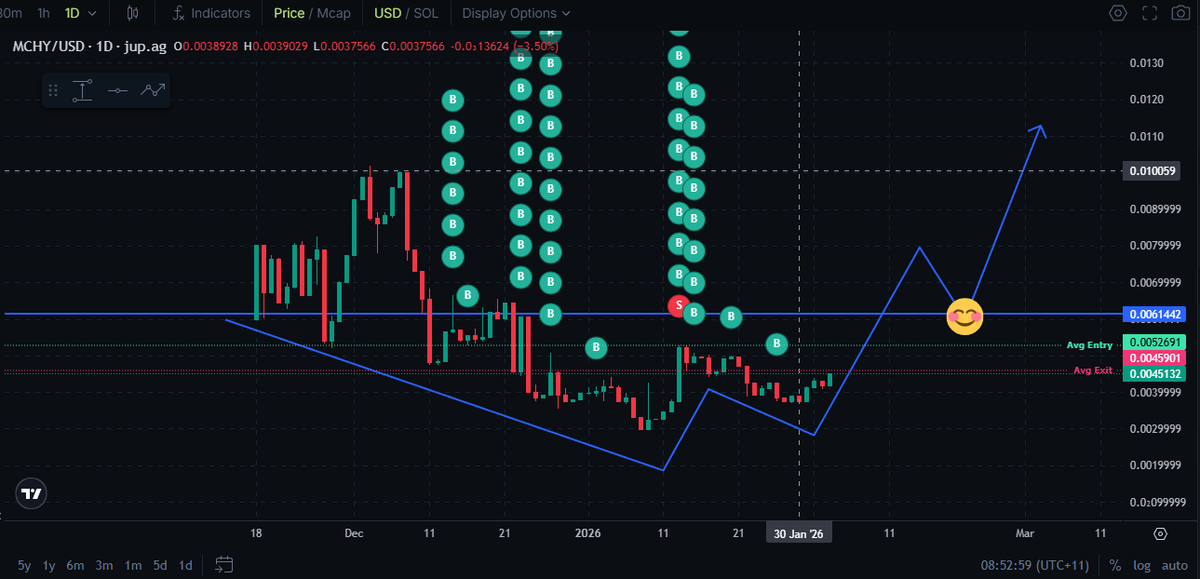This screenshot has height=579, width=1200.
Task: Click the 0.010059 crosshair price label
Action: point(1153,171)
